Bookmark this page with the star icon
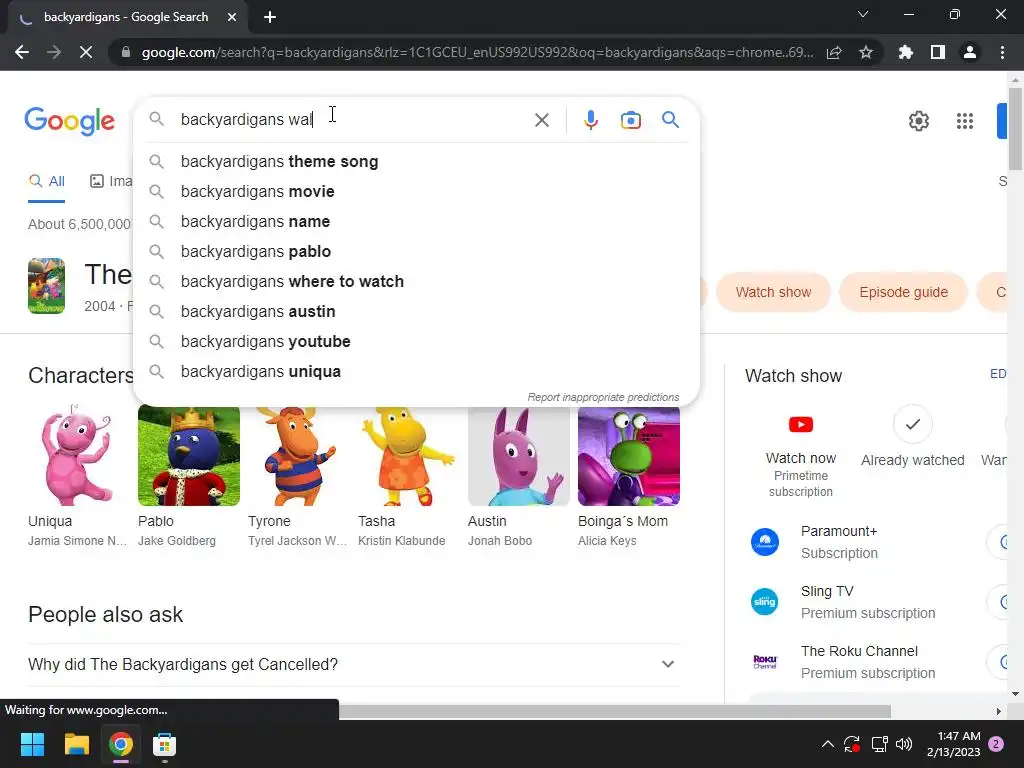1024x768 pixels. (865, 52)
